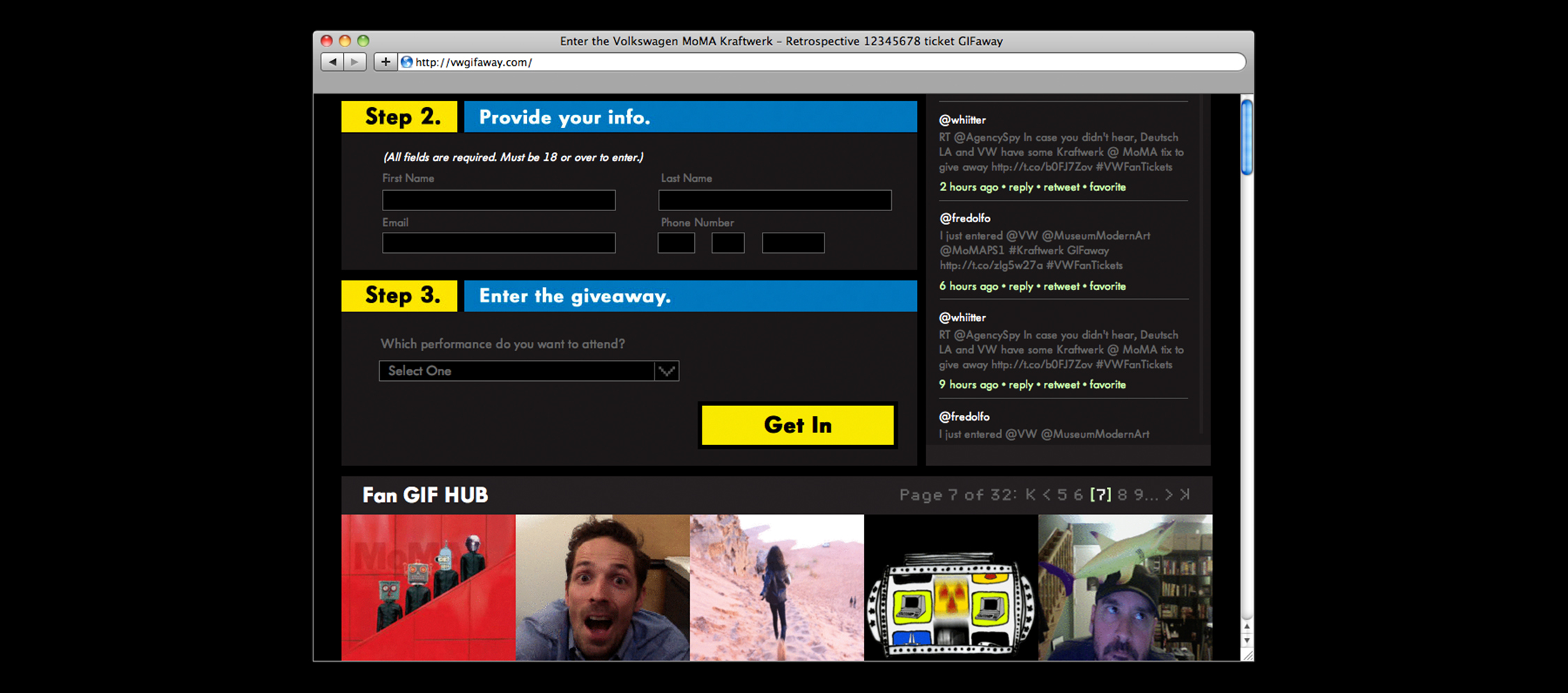Open GIF hub page 6
The width and height of the screenshot is (1568, 693).
coord(1078,495)
